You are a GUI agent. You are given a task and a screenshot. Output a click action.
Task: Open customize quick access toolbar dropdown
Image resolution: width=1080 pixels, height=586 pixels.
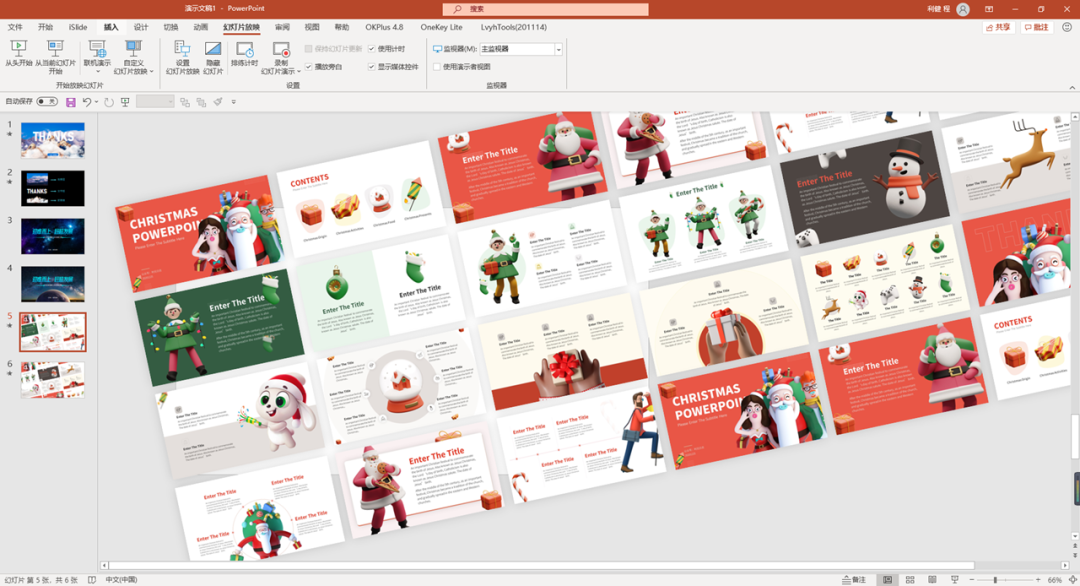click(x=233, y=102)
